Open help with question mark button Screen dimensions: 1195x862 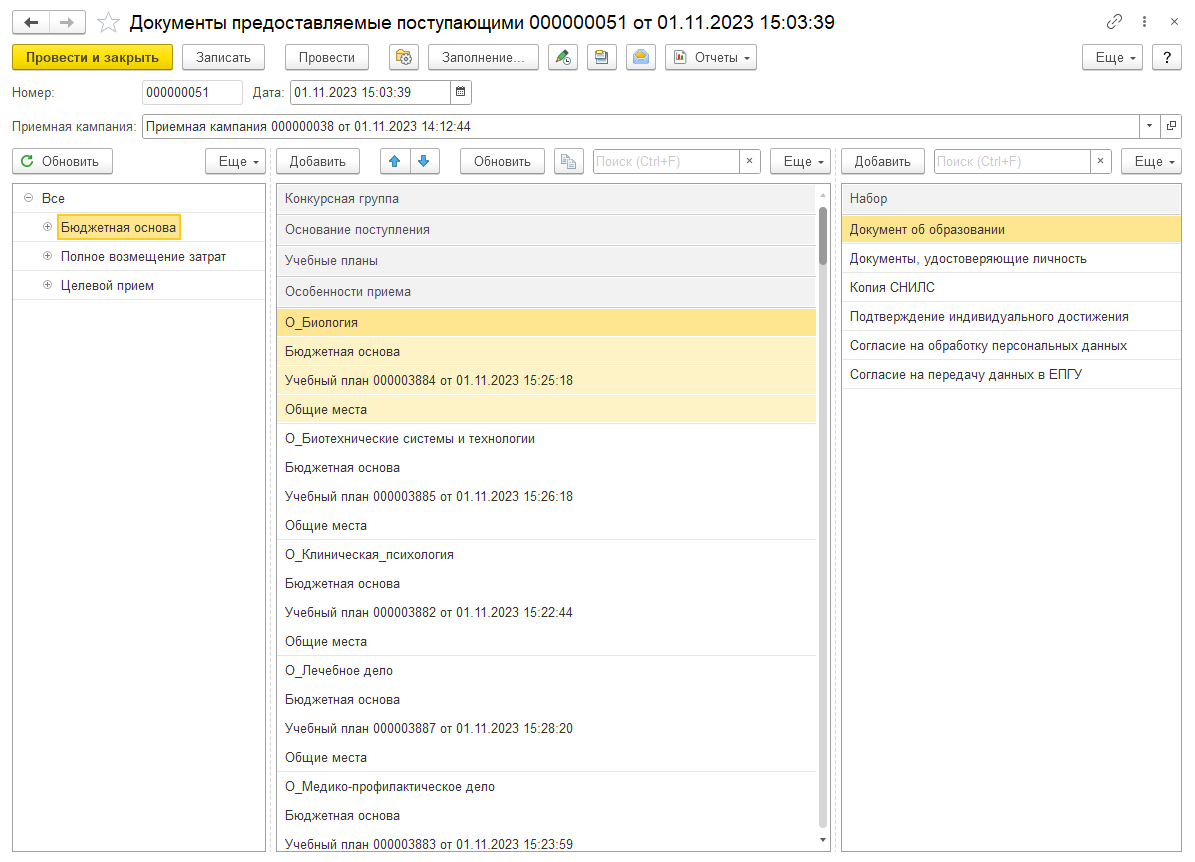click(x=1167, y=57)
